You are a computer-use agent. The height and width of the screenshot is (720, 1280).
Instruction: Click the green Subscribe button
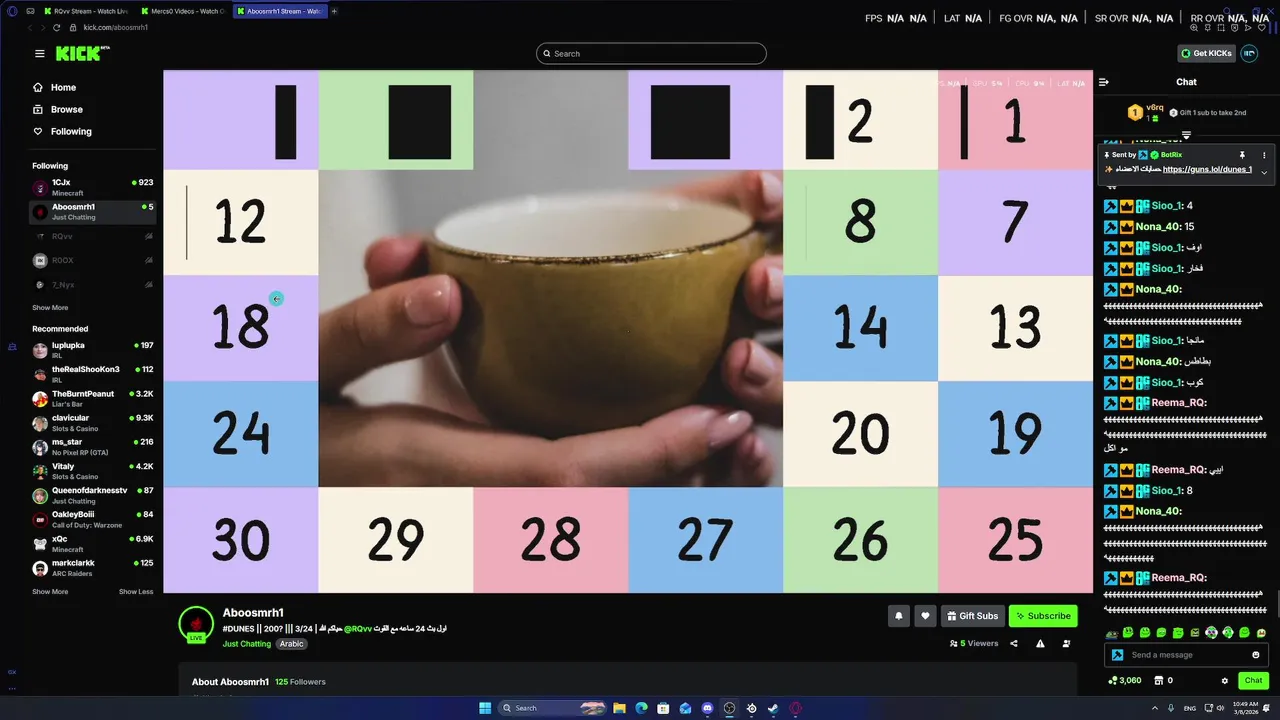coord(1043,616)
